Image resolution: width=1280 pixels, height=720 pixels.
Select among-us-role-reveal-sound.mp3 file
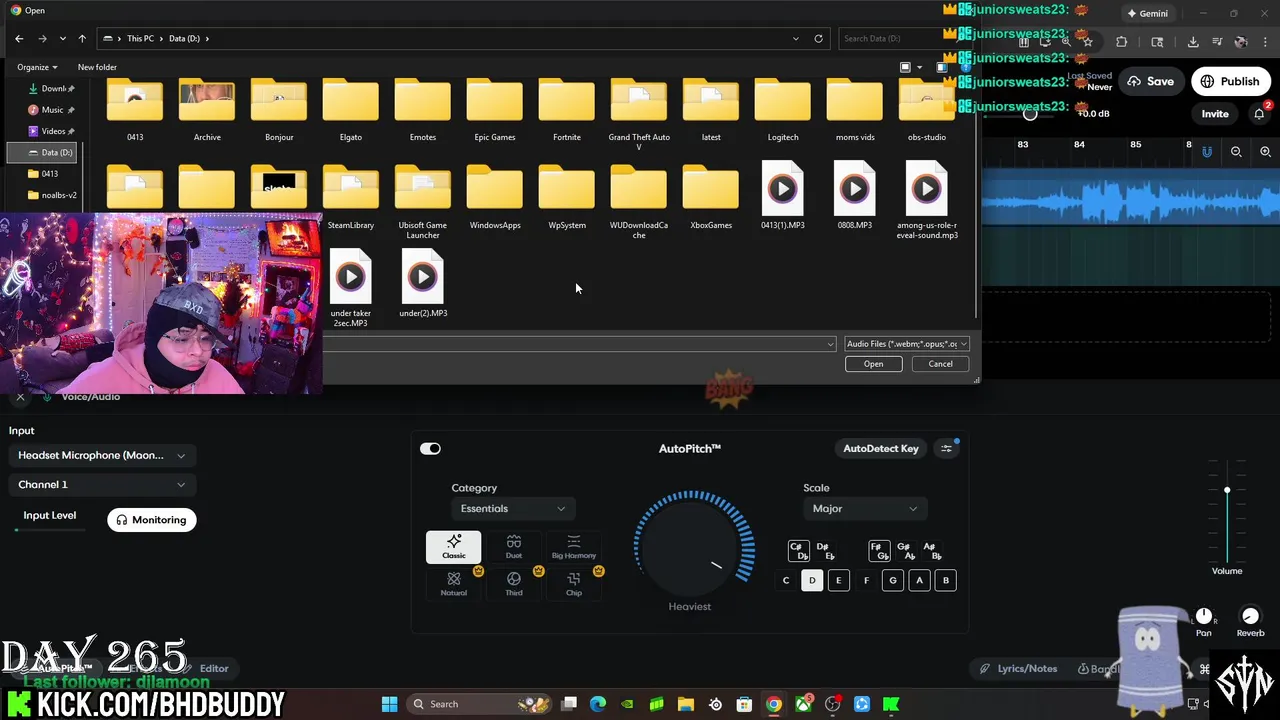[926, 200]
